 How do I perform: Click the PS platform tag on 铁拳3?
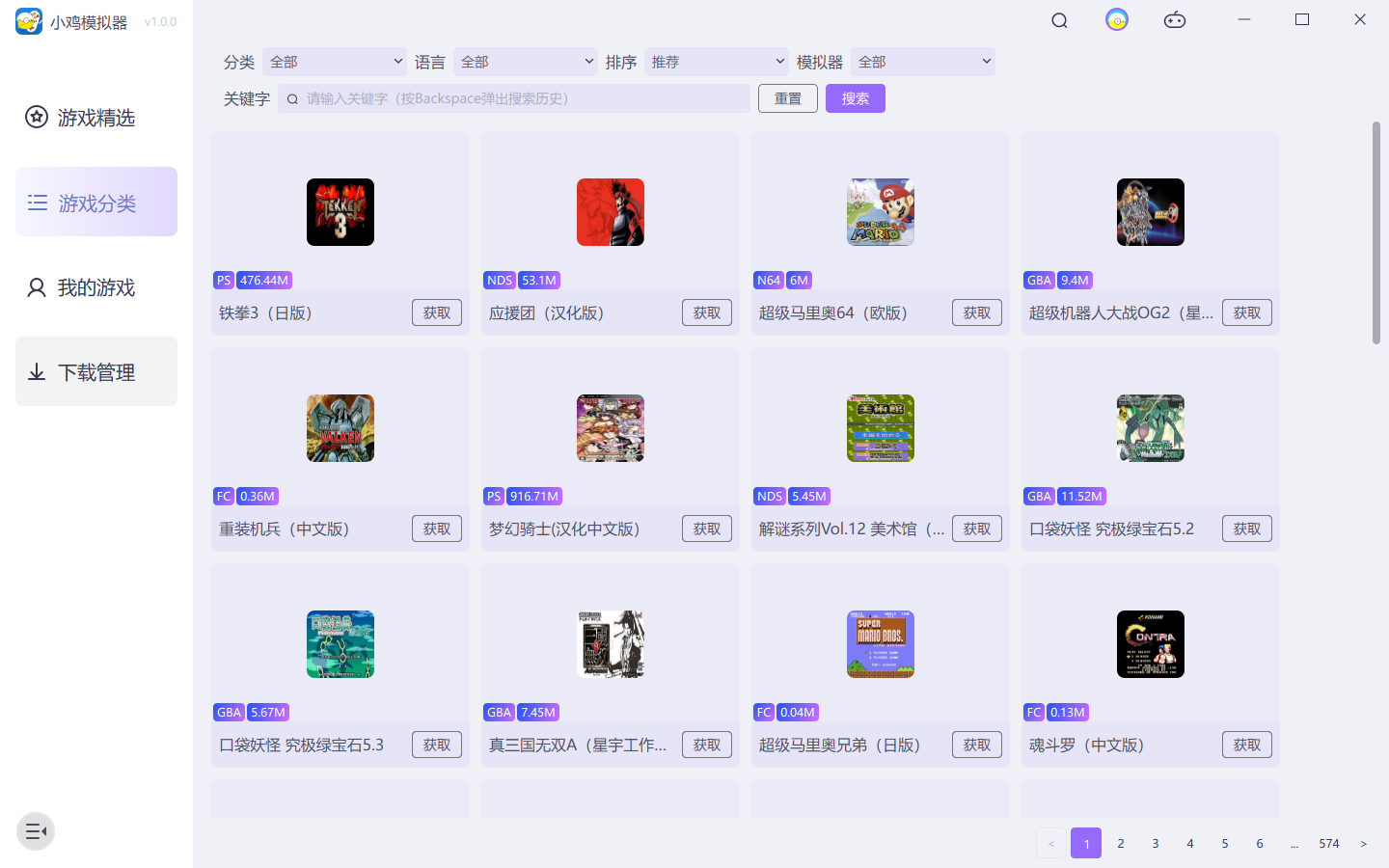tap(224, 280)
